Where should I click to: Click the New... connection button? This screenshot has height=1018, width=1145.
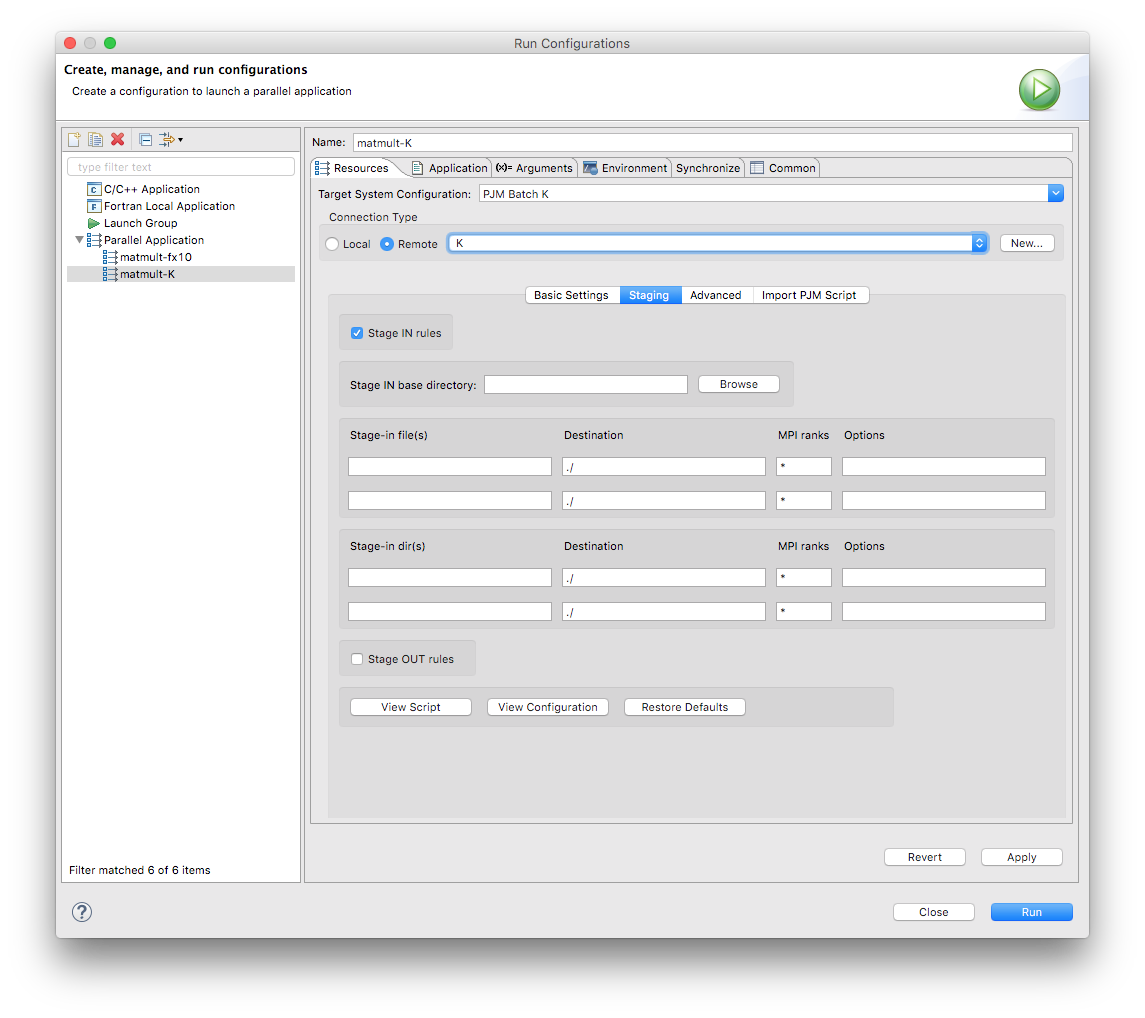click(1027, 243)
